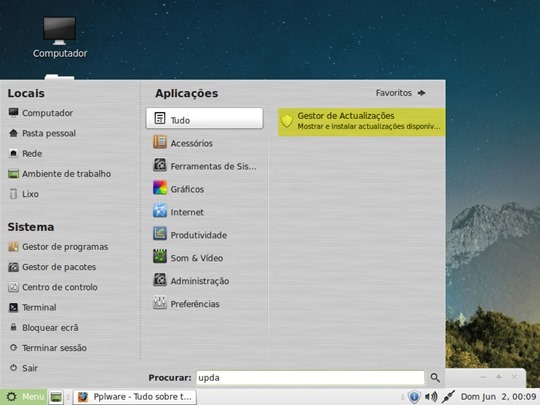Click the Procurar search field
Image resolution: width=540 pixels, height=405 pixels.
310,378
